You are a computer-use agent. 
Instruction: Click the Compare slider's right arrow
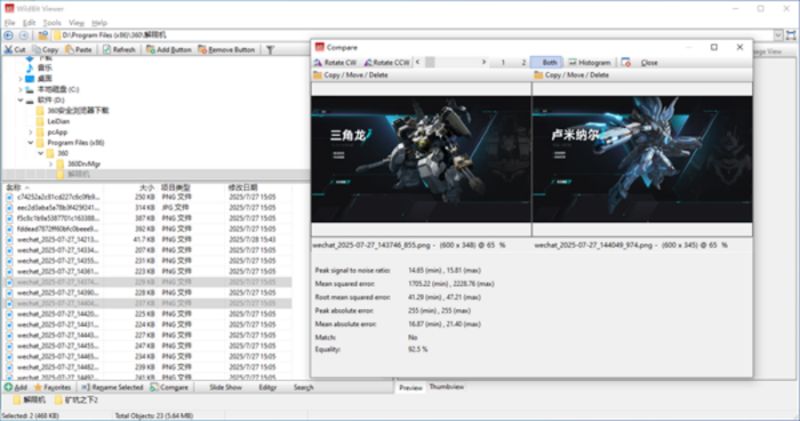484,62
